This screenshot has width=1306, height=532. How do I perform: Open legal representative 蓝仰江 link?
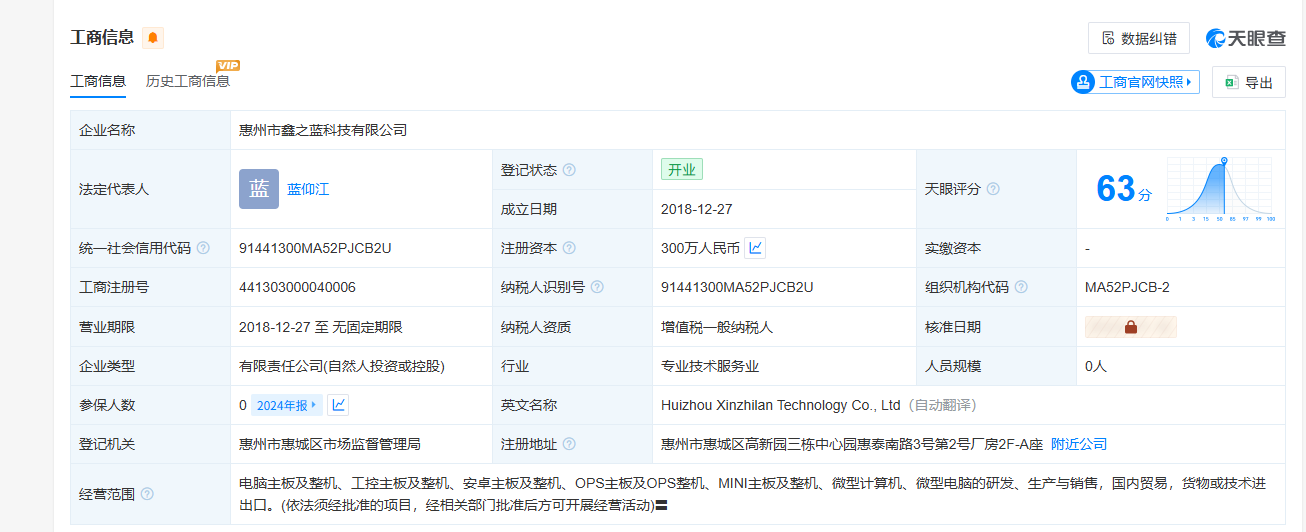308,189
